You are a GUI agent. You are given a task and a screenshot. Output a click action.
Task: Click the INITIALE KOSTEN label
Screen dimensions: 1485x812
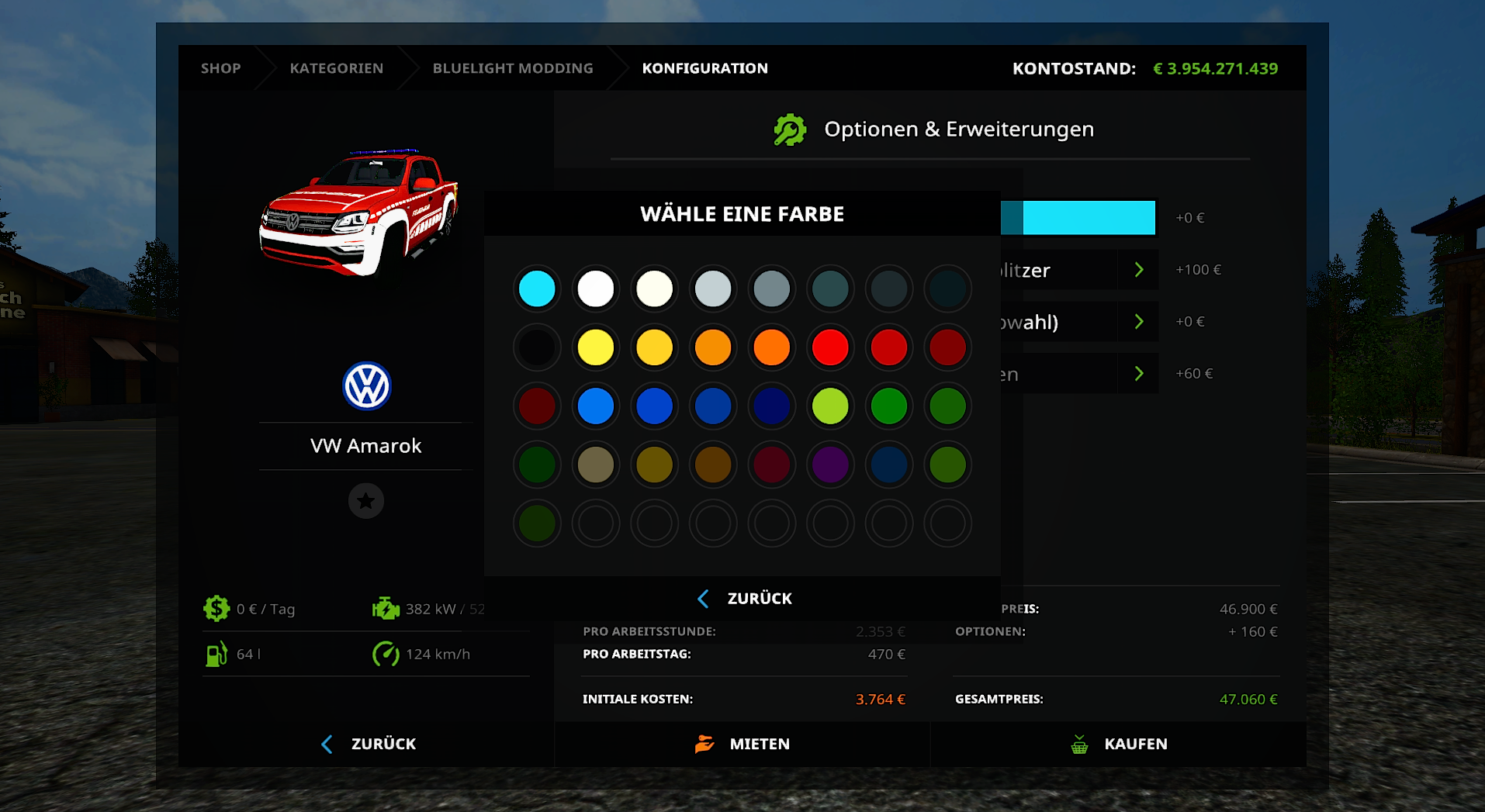point(638,700)
